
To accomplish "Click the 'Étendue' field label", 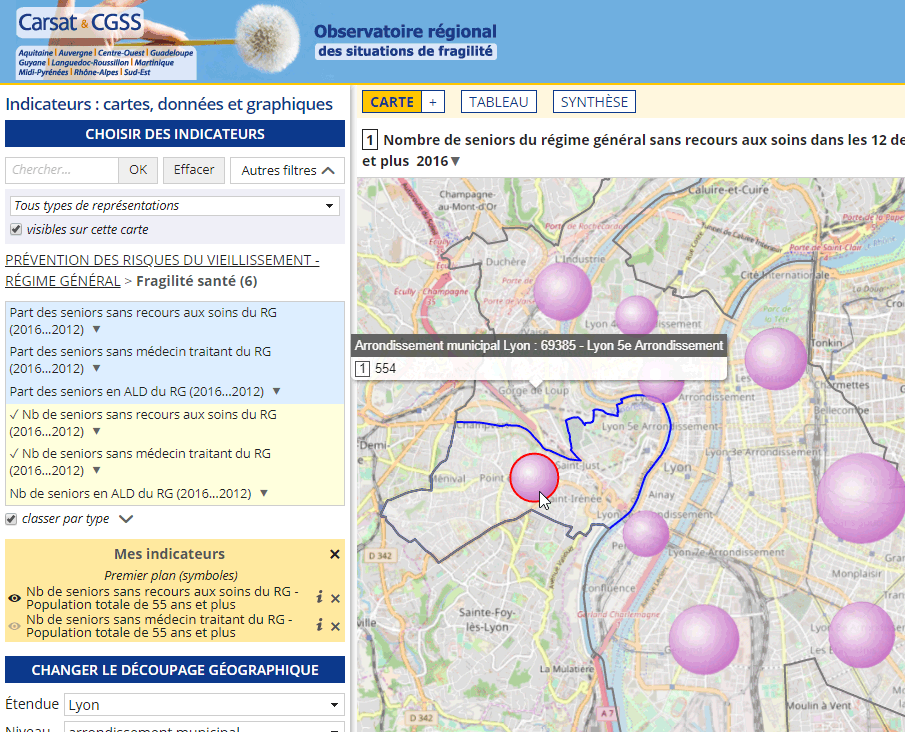I will coord(32,704).
